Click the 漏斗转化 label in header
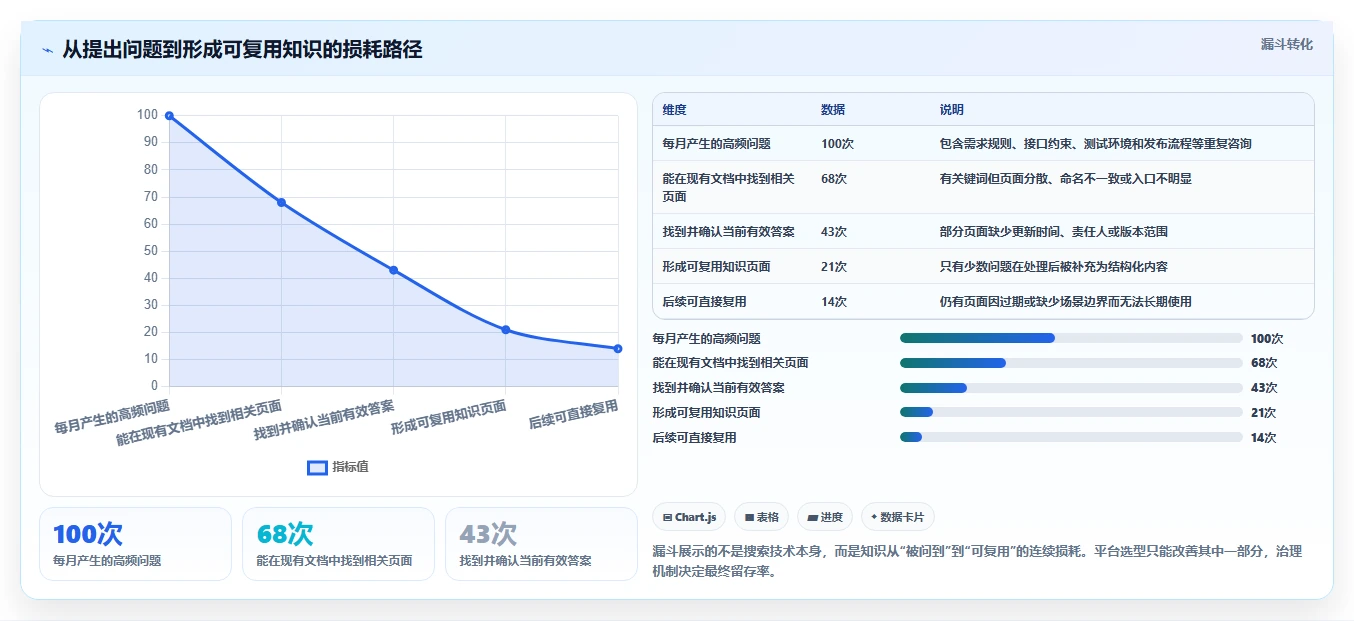Image resolution: width=1354 pixels, height=621 pixels. (1286, 45)
